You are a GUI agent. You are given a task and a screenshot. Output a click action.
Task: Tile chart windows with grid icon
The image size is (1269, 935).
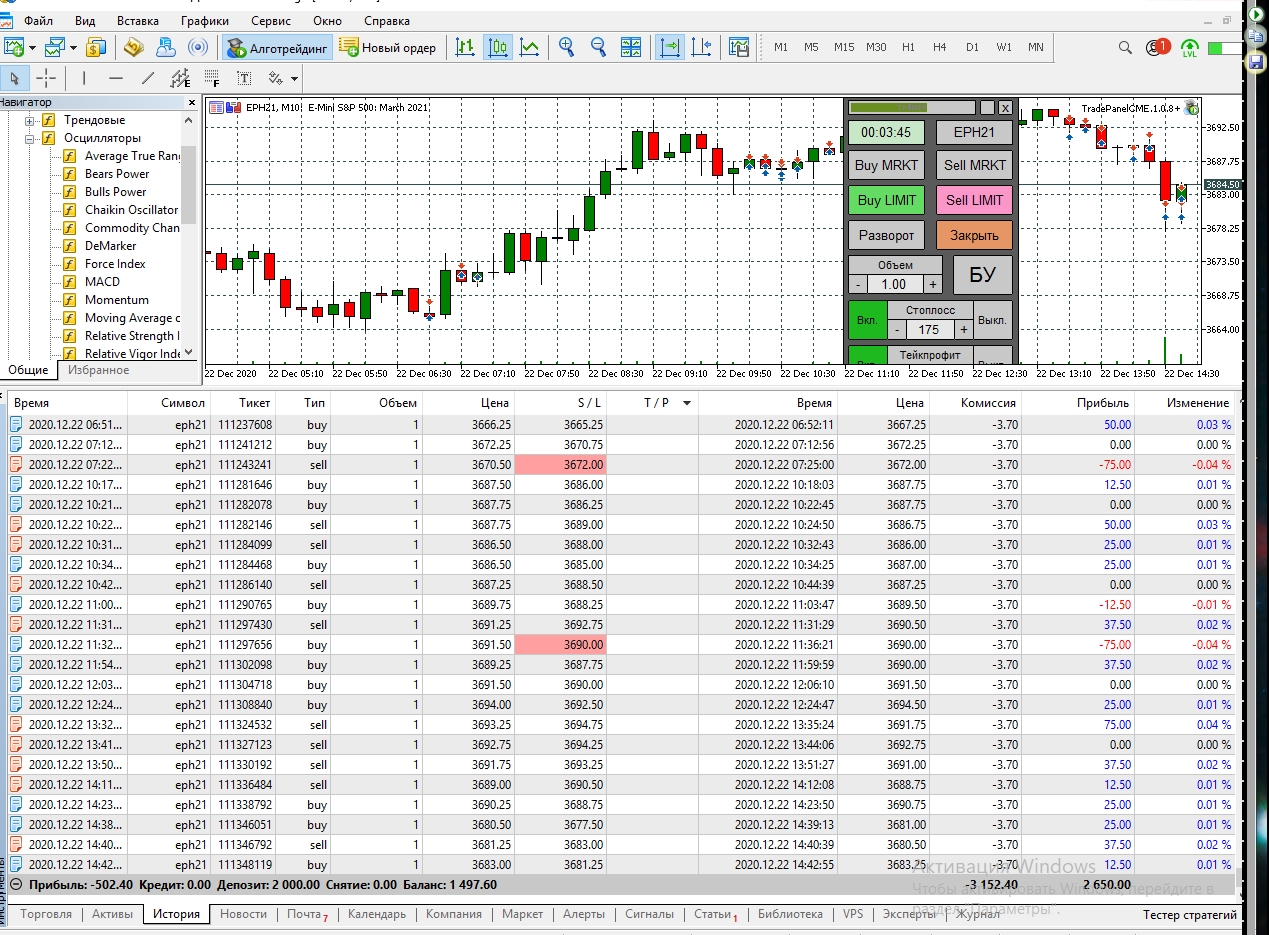pyautogui.click(x=631, y=47)
